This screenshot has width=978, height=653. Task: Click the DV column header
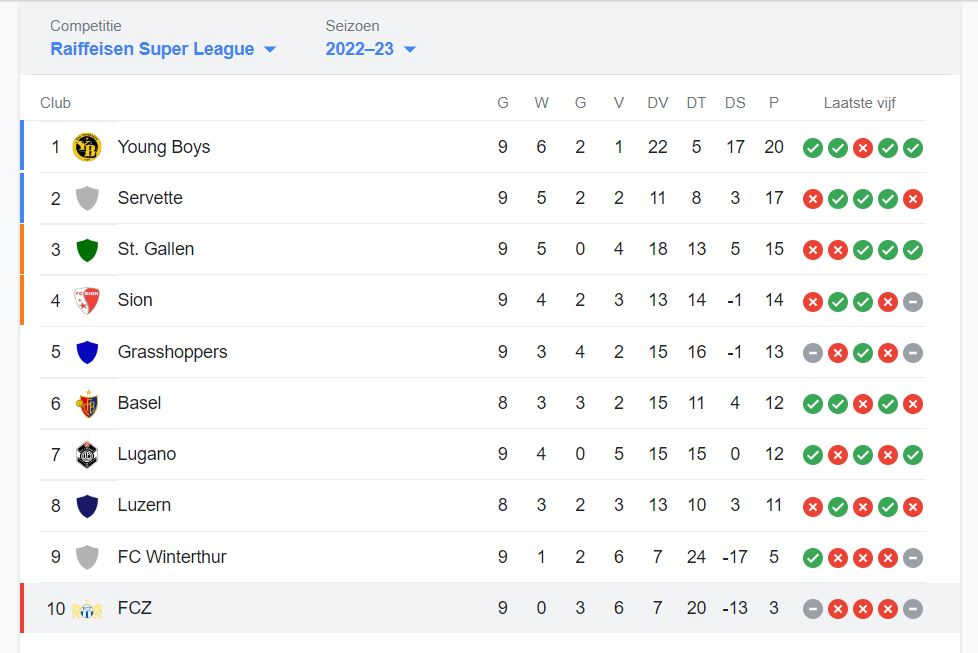tap(657, 103)
